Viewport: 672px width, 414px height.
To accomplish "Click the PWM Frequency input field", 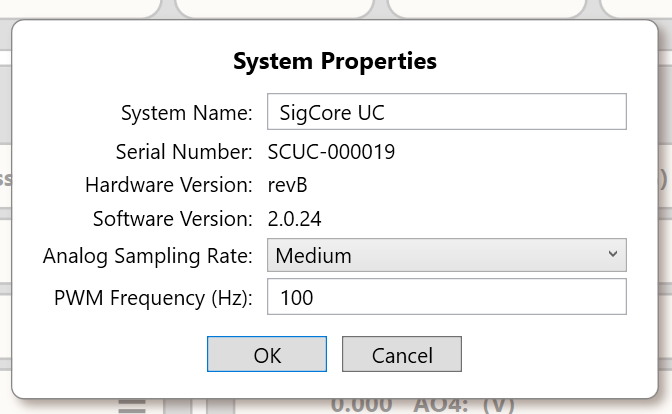I will point(447,297).
